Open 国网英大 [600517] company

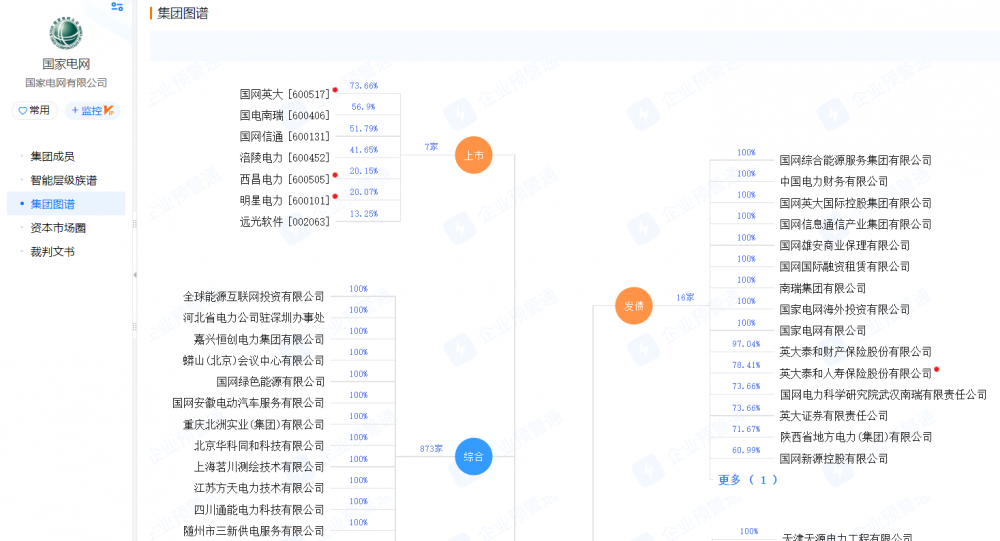[x=284, y=94]
